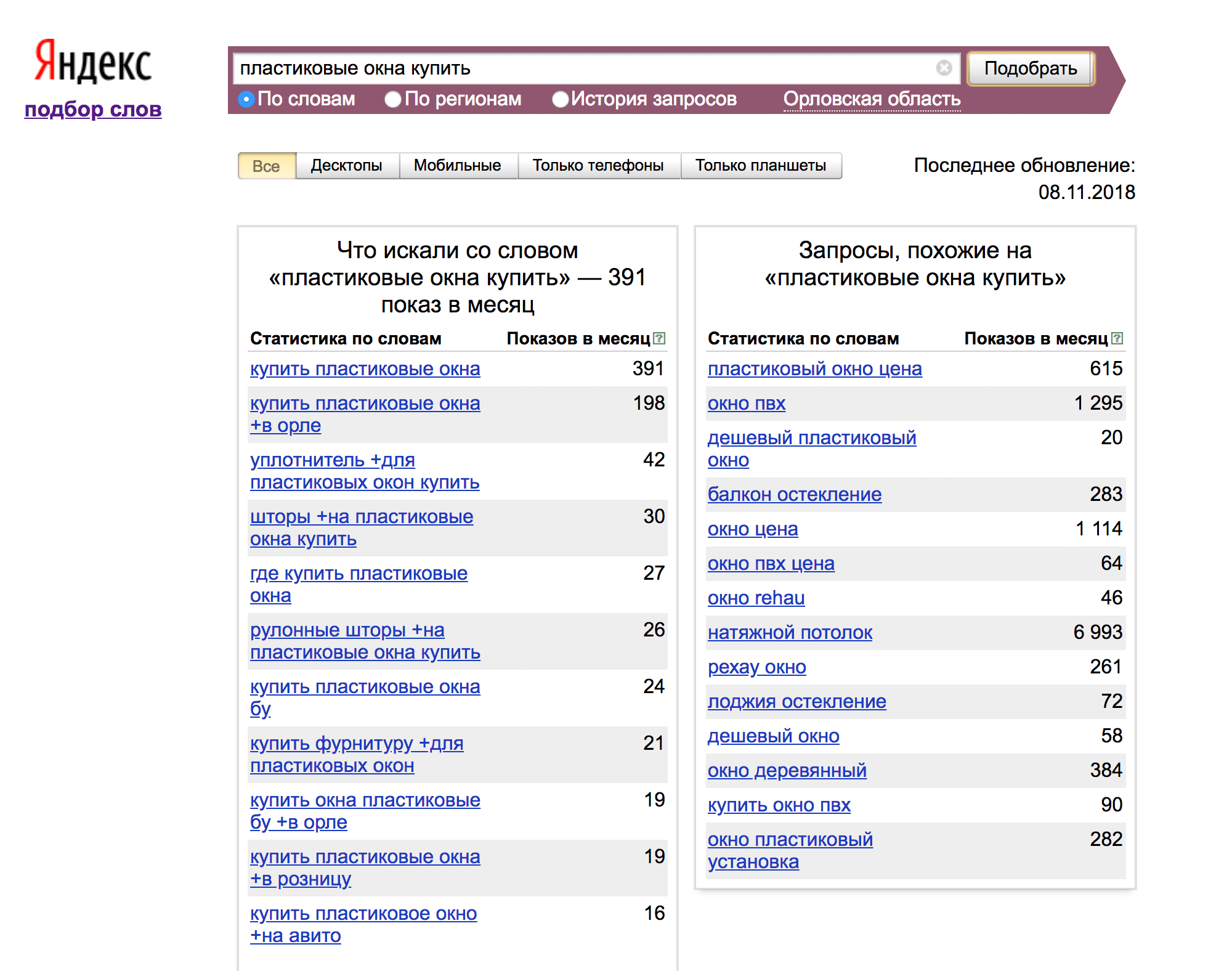Click the update date 08.11.2018
The width and height of the screenshot is (1232, 971).
coord(1087,192)
